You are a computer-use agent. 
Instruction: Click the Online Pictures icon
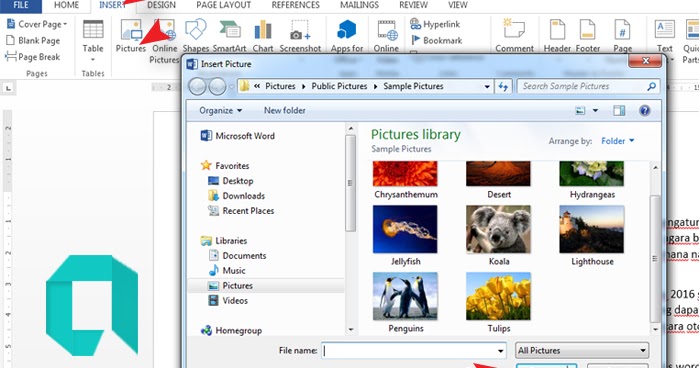(x=164, y=40)
